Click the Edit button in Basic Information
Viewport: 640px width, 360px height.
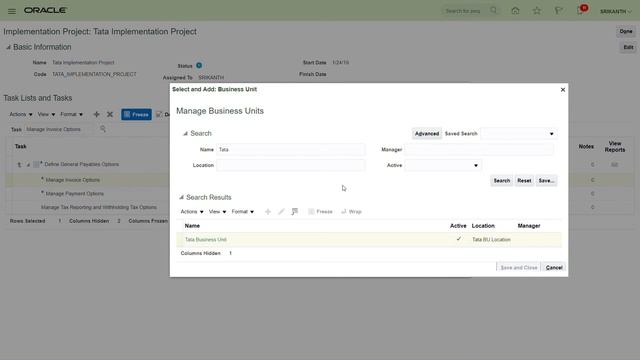pos(628,47)
